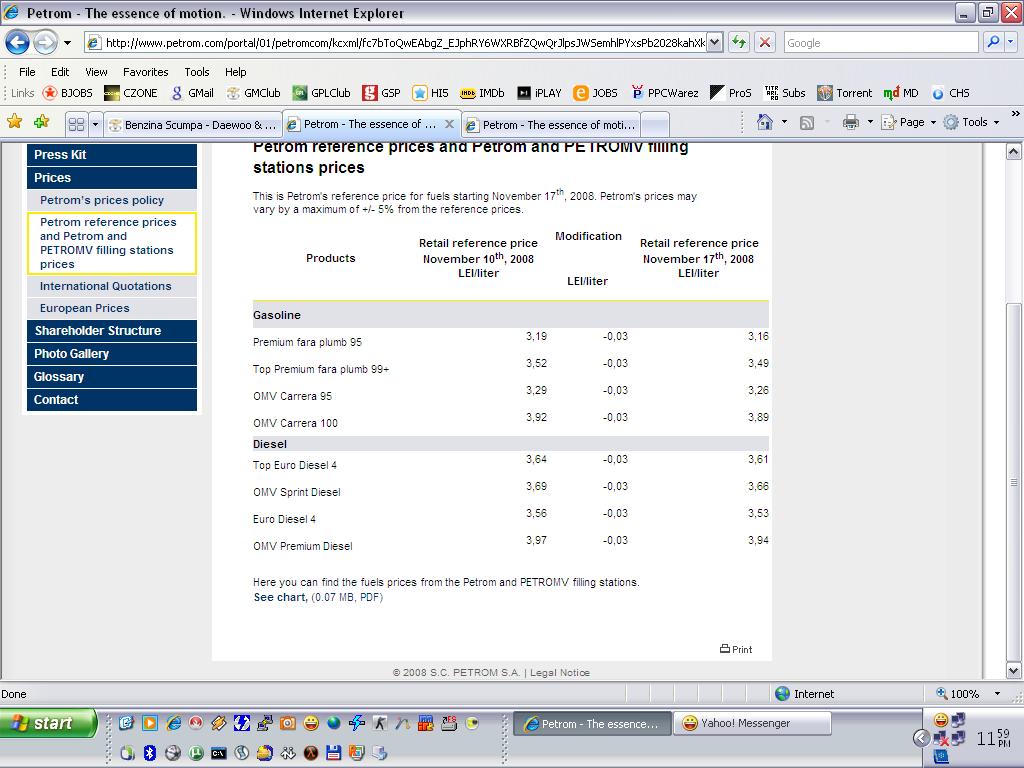Viewport: 1024px width, 768px height.
Task: Open the Favorites menu
Action: [x=145, y=72]
